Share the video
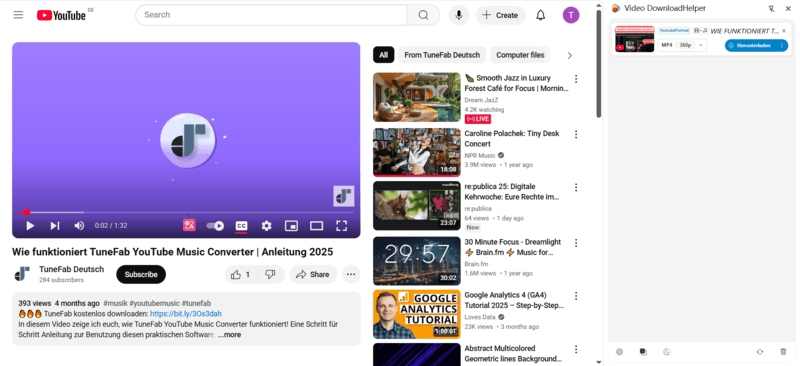 (x=313, y=275)
